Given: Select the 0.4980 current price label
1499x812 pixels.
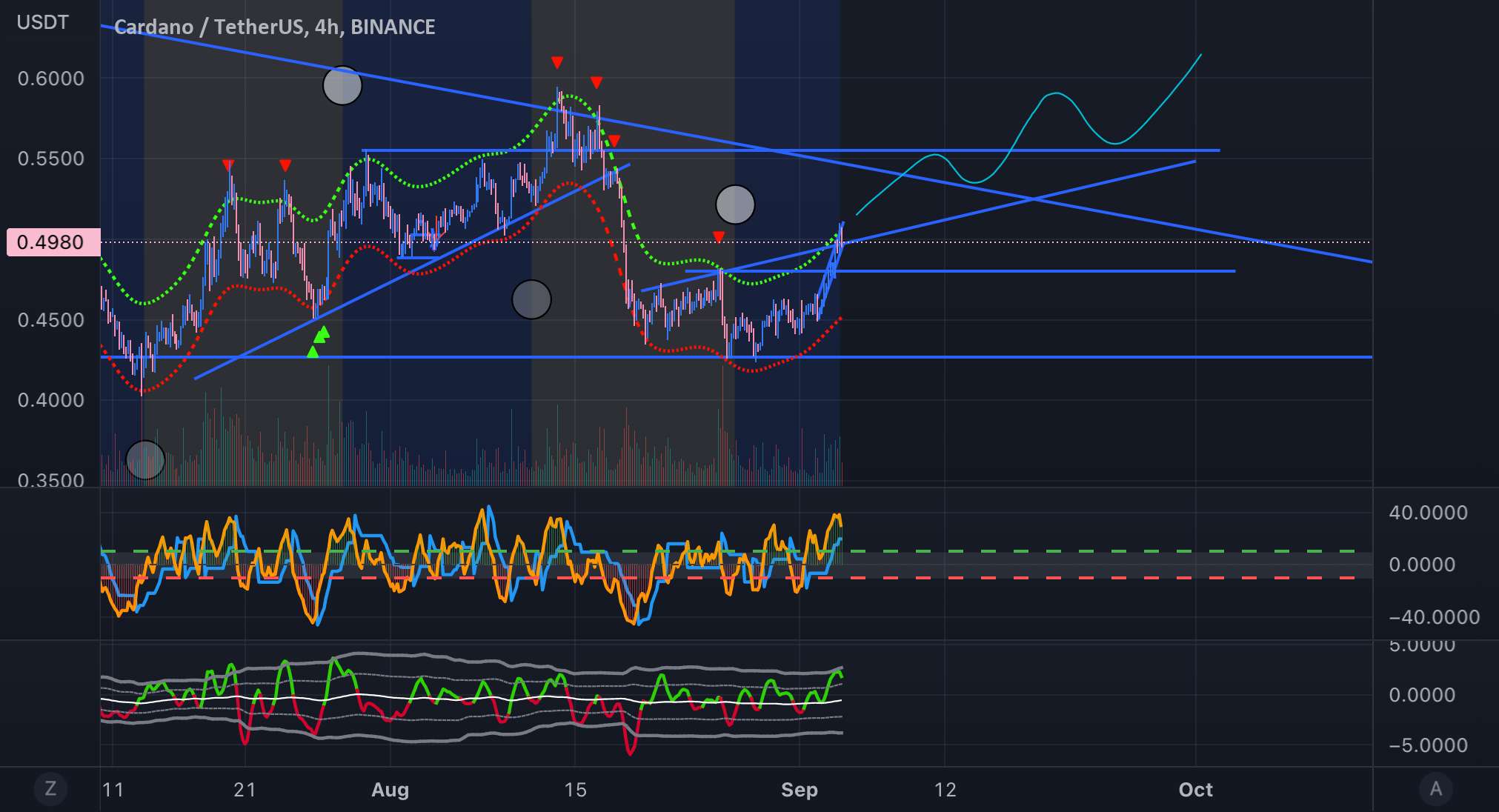Looking at the screenshot, I should (x=53, y=242).
